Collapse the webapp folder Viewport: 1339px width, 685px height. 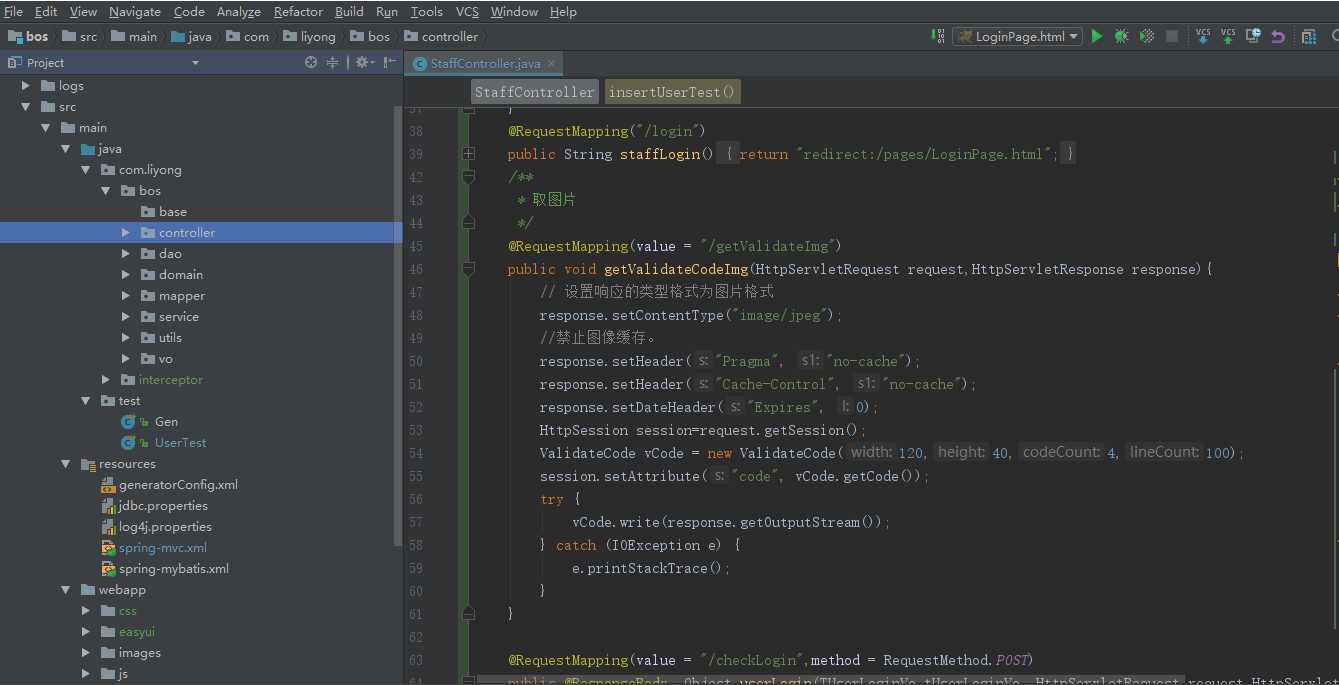point(66,590)
